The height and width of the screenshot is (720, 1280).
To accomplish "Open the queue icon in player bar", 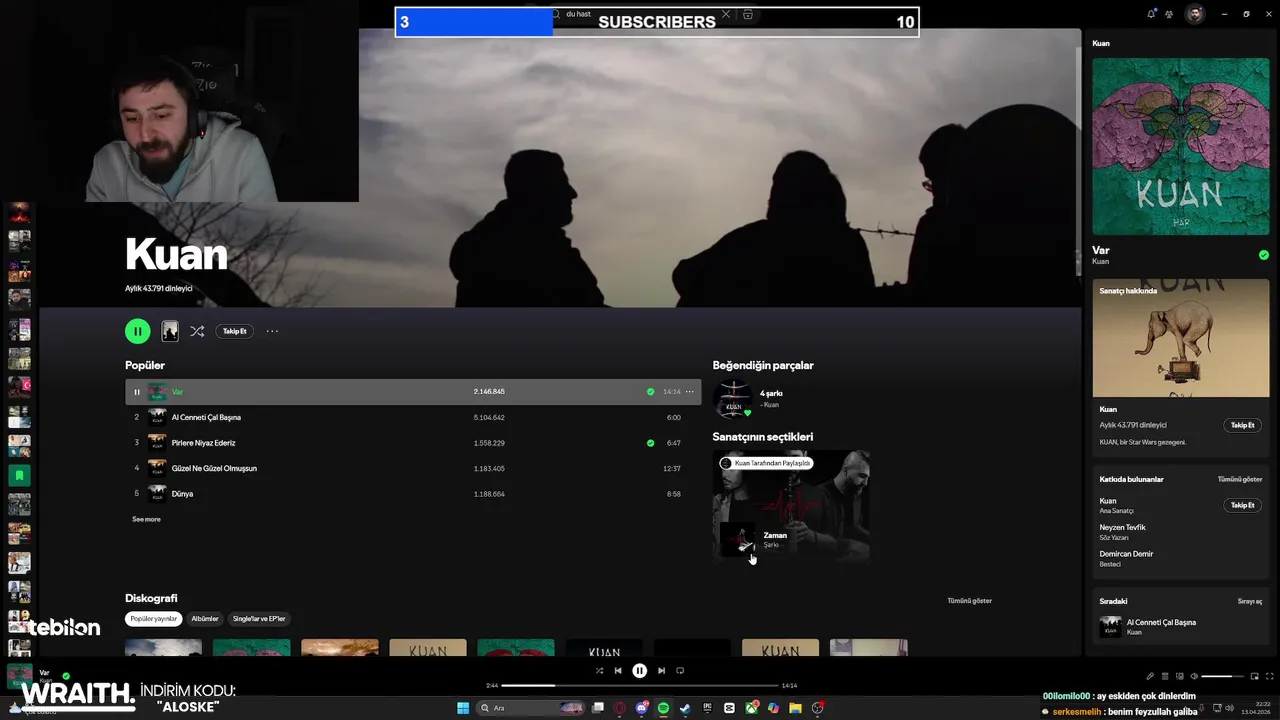I will [1165, 677].
